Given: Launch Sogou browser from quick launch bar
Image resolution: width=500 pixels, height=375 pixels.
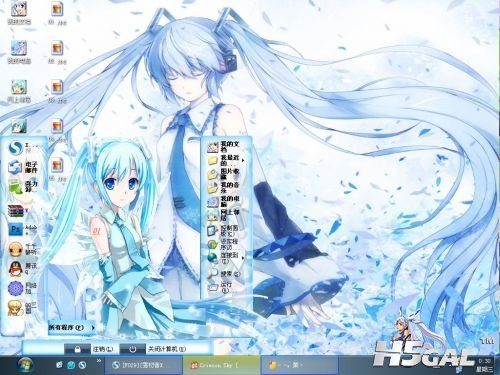Looking at the screenshot, I should 83,365.
